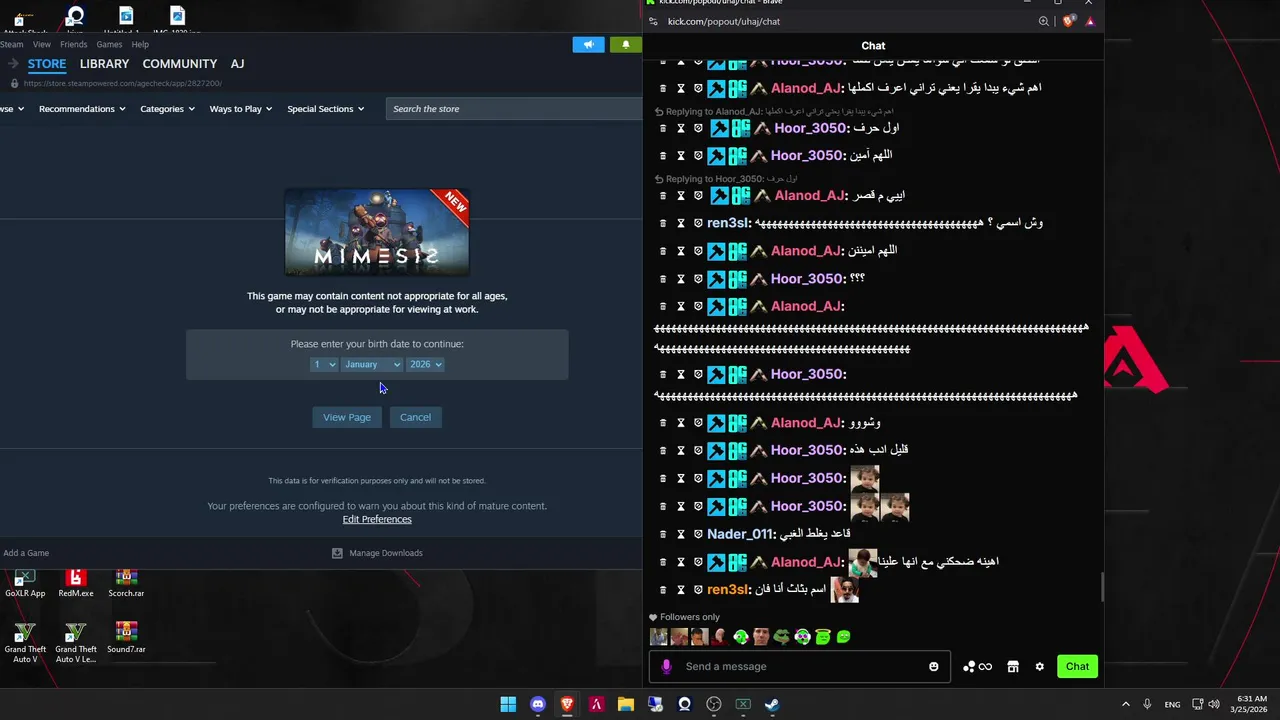The image size is (1280, 720).
Task: Open birth day dropdown showing 1
Action: [x=324, y=364]
